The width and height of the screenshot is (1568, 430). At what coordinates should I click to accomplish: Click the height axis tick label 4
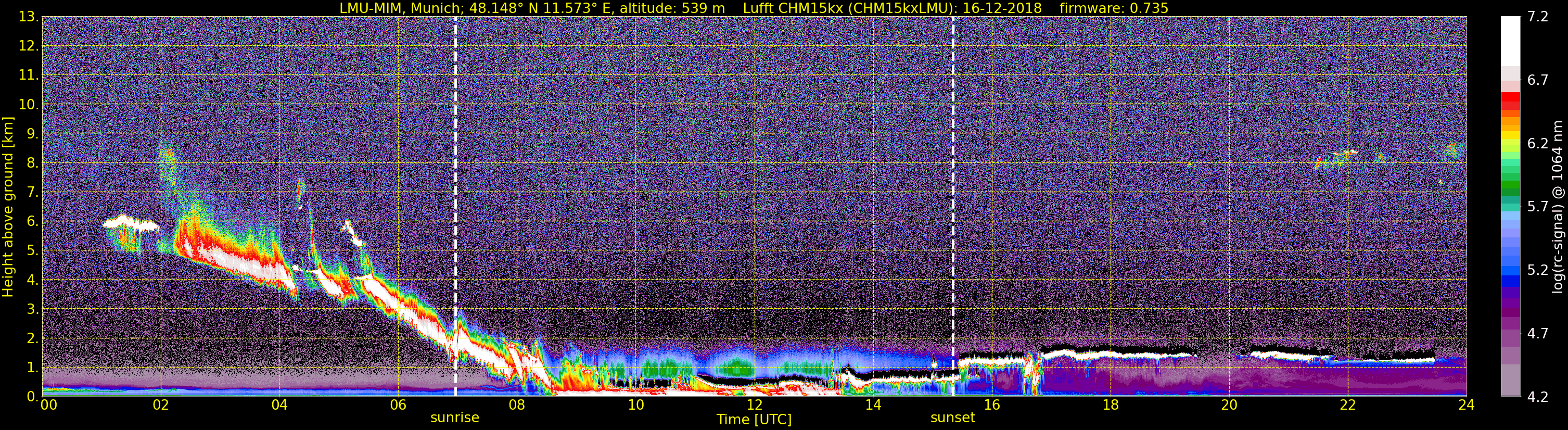tap(32, 280)
